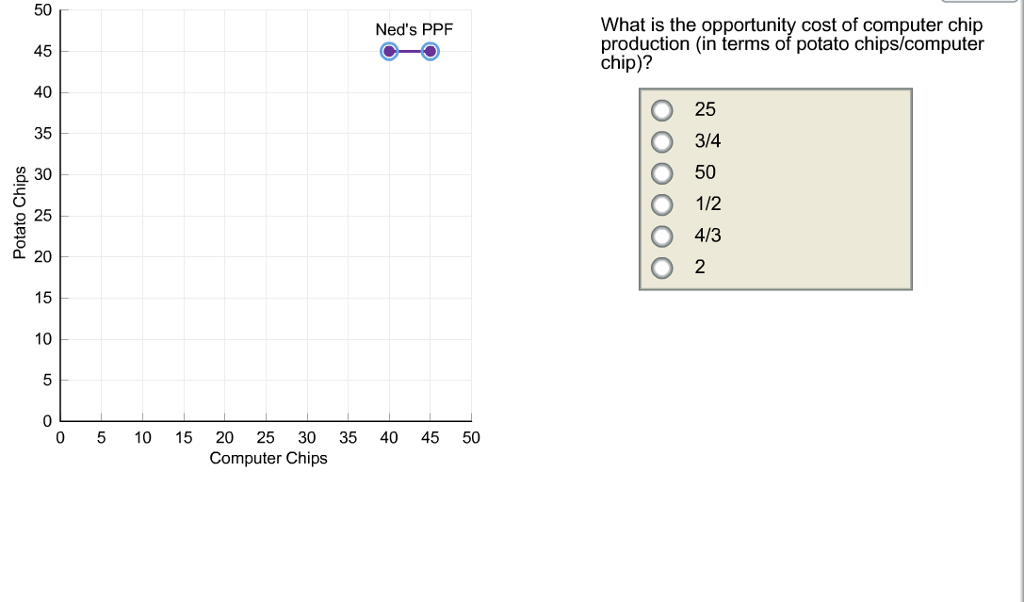
Task: Grab the right endpoint of Ned's PPF
Action: coord(430,52)
